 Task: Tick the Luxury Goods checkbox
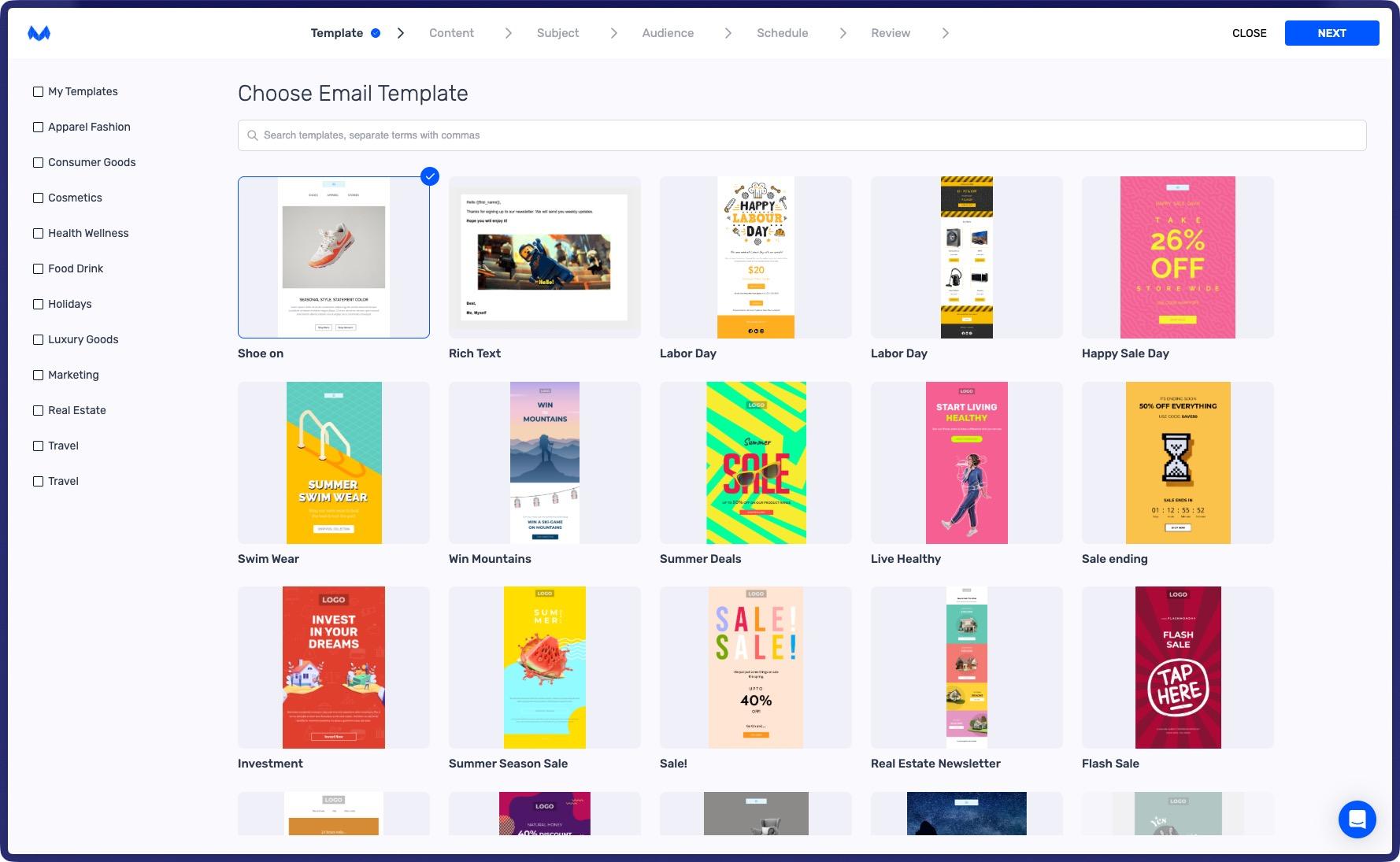pyautogui.click(x=38, y=339)
